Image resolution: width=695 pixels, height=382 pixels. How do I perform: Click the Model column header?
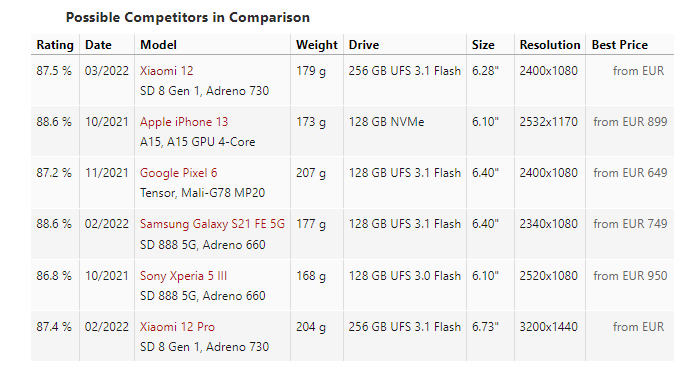pyautogui.click(x=158, y=45)
